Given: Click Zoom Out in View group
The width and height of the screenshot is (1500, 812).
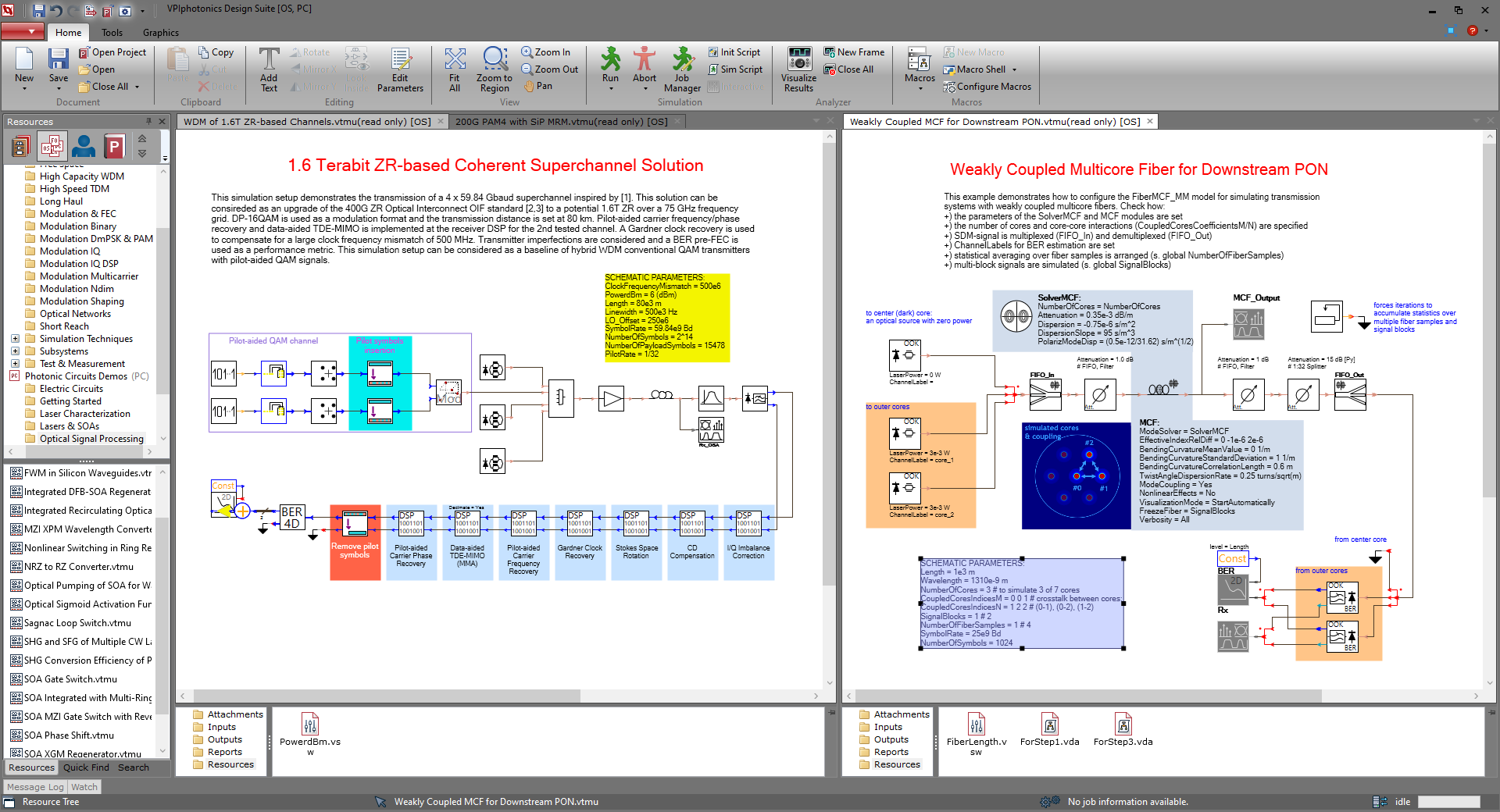Looking at the screenshot, I should (550, 69).
